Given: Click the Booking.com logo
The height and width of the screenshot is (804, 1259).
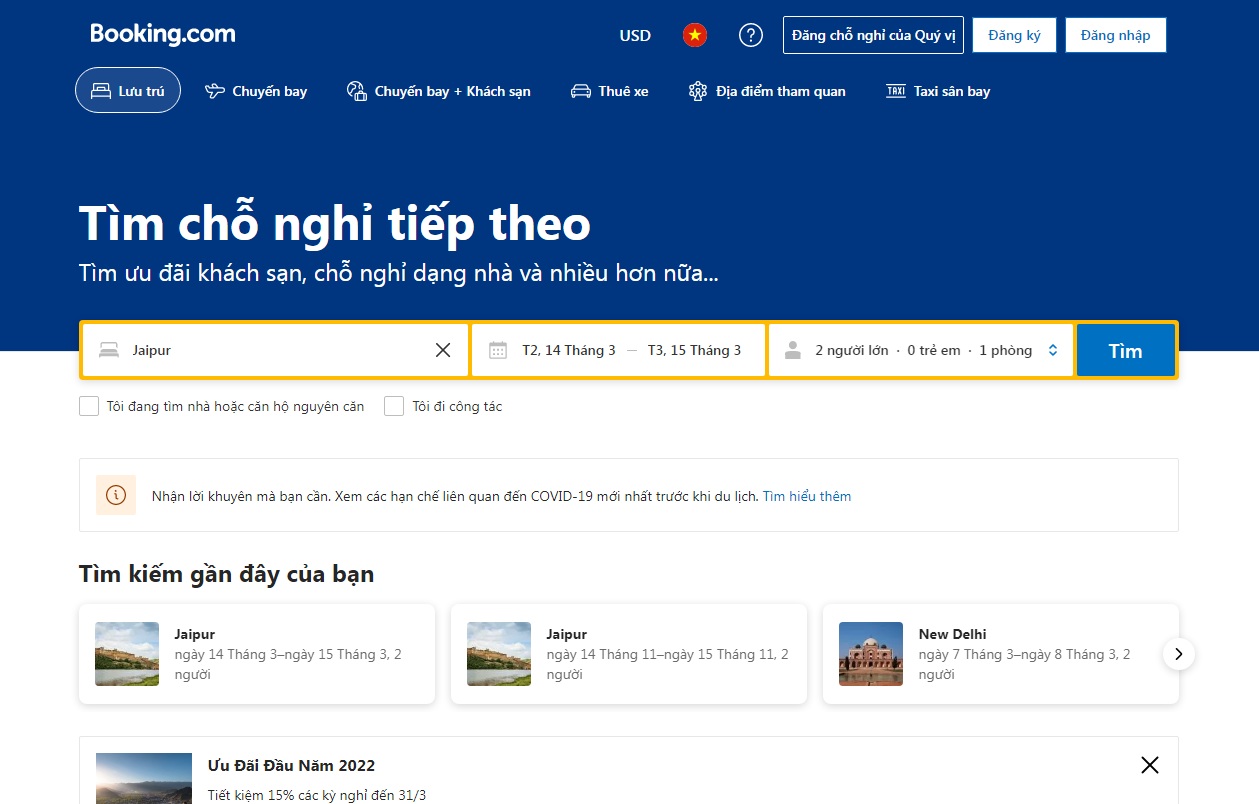Looking at the screenshot, I should (163, 34).
